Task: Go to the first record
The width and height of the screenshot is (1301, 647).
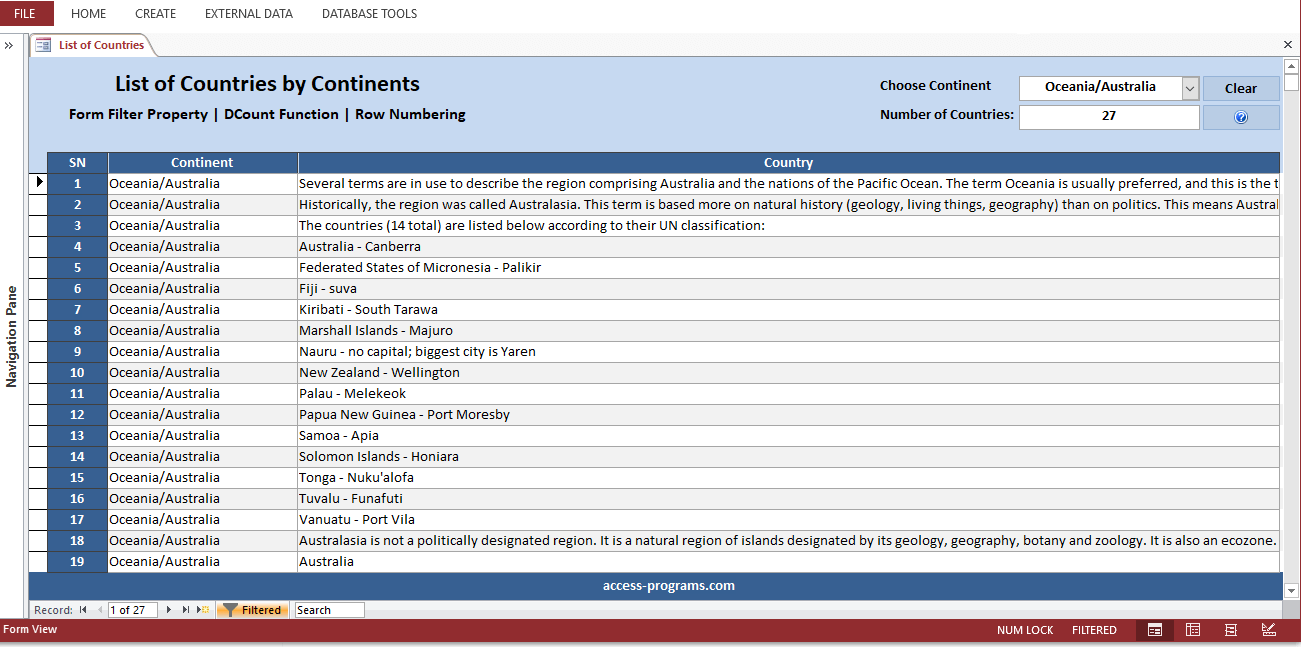Action: click(x=84, y=609)
